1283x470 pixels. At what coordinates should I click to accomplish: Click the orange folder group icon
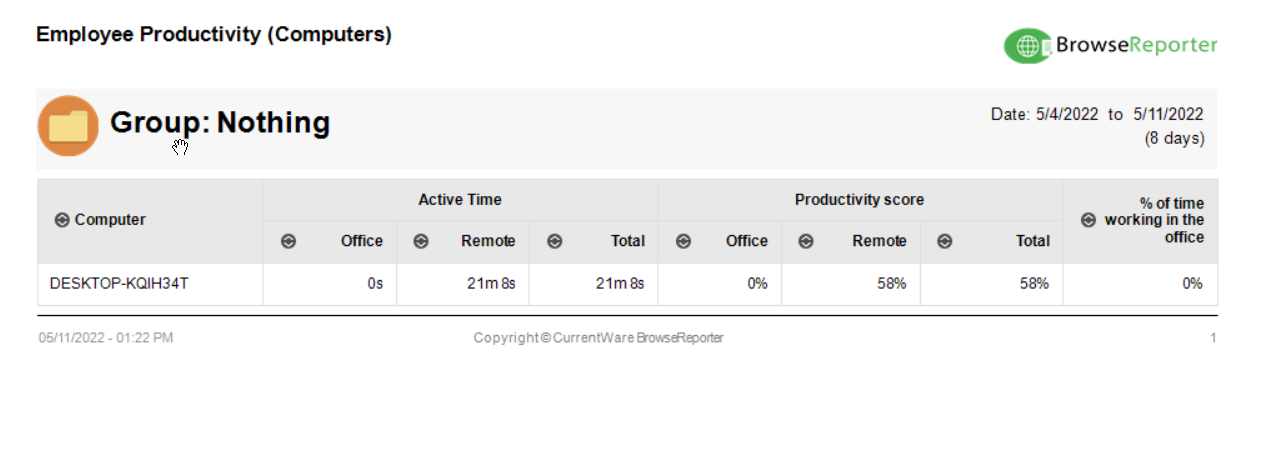(68, 126)
